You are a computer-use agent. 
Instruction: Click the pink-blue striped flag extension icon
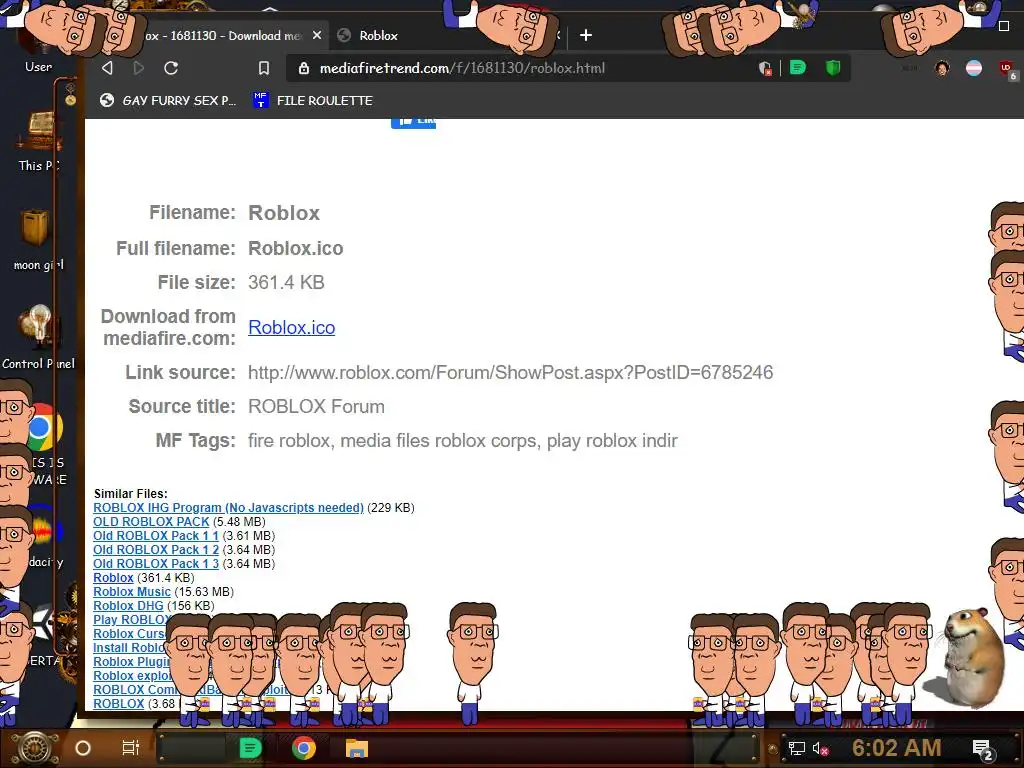(x=974, y=68)
